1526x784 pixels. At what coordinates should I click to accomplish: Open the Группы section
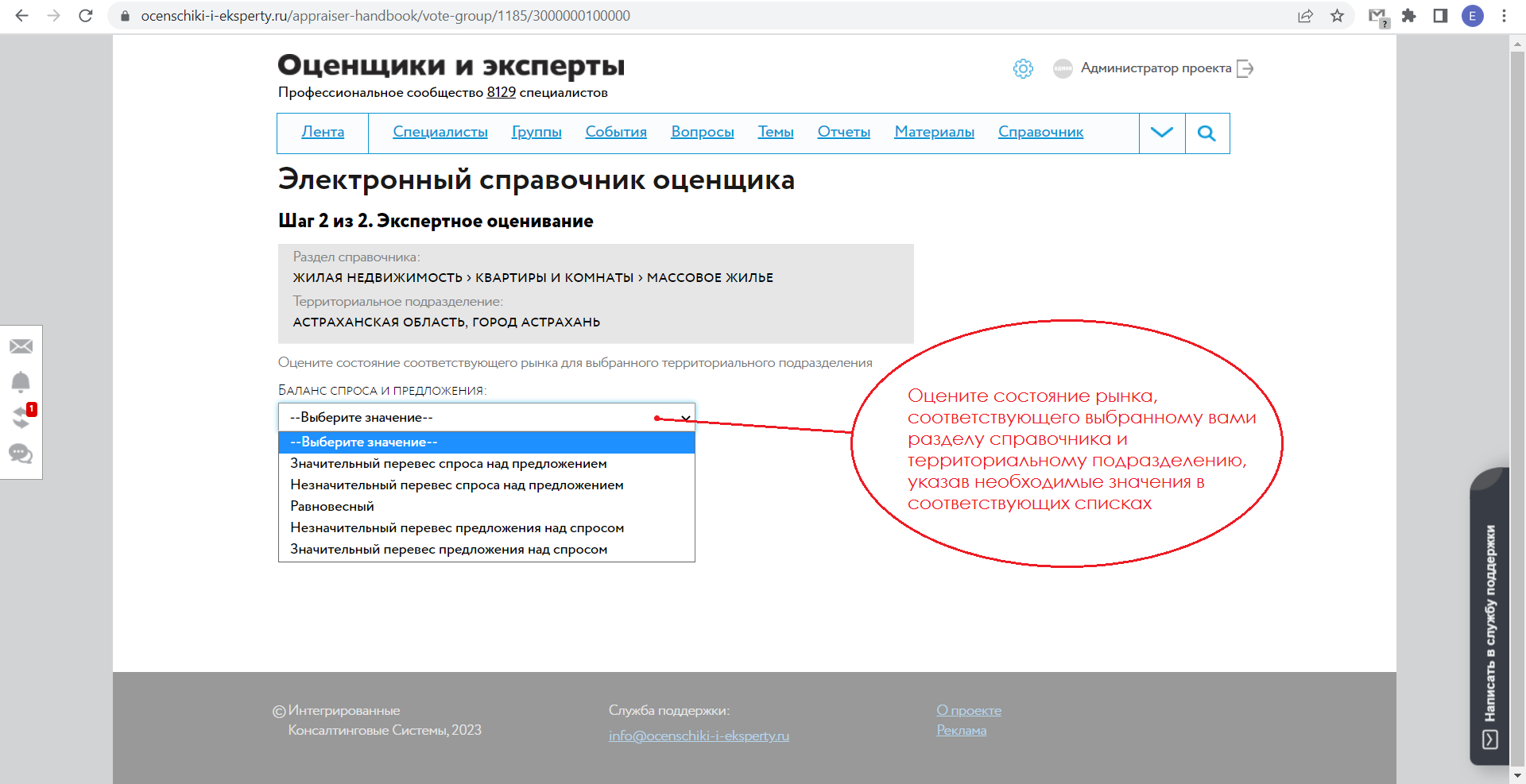click(x=536, y=132)
